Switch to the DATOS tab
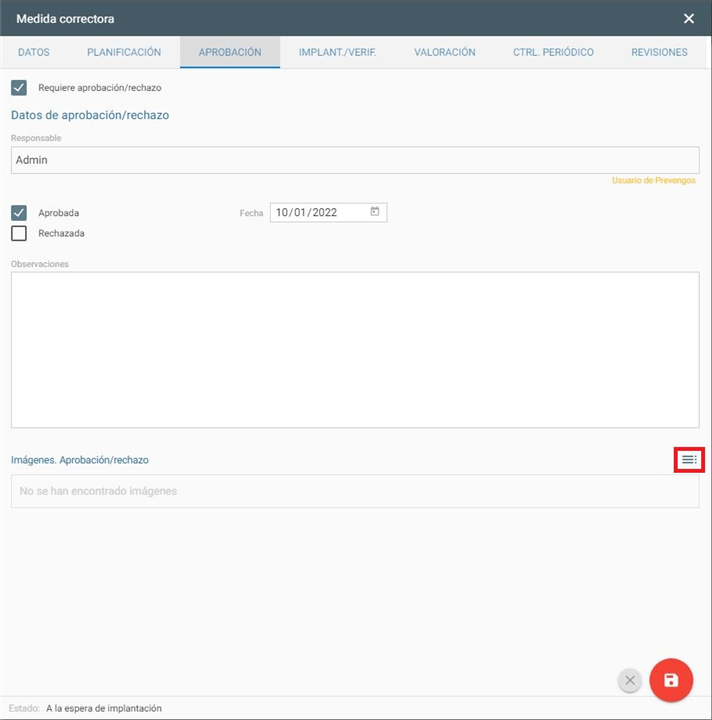The image size is (712, 720). click(x=33, y=52)
